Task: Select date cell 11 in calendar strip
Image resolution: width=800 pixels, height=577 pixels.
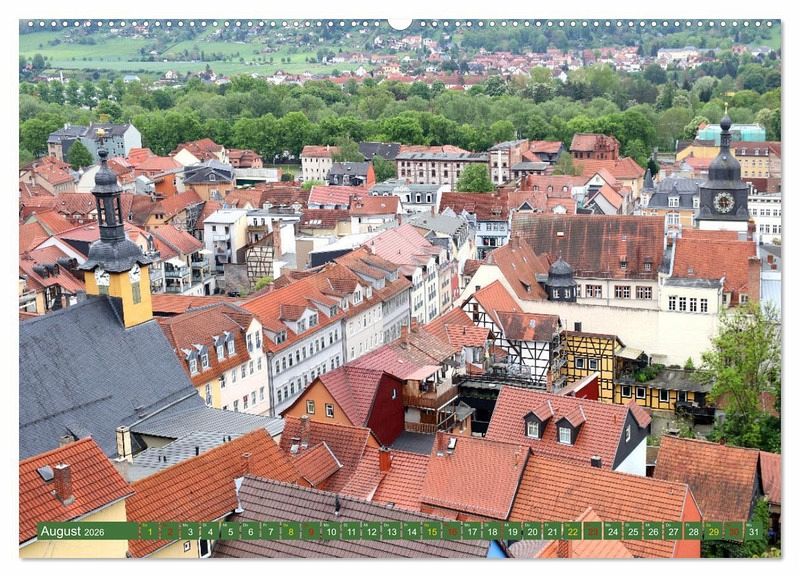Action: coord(351,531)
